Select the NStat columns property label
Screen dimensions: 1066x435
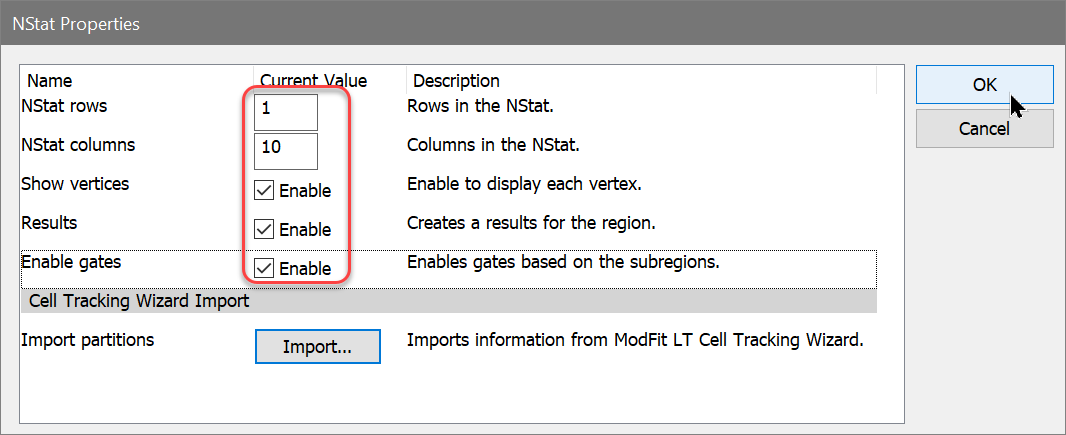click(78, 145)
